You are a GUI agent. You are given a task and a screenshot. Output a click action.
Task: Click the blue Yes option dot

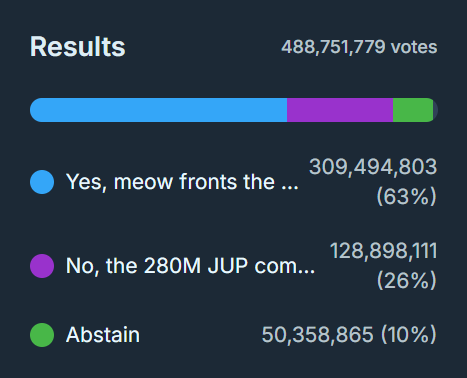coord(42,182)
